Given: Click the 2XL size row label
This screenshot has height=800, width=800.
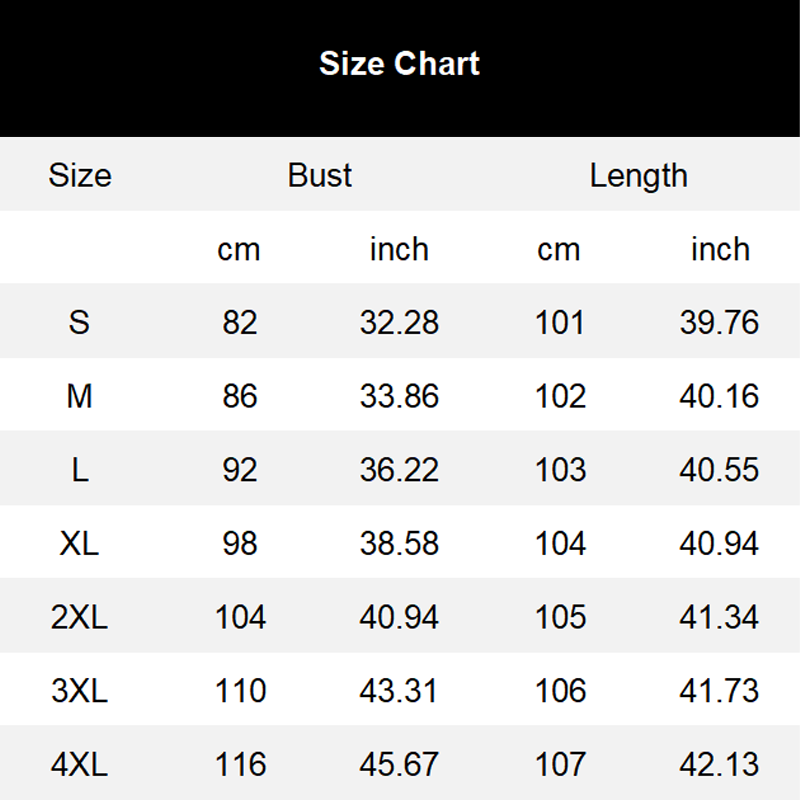Looking at the screenshot, I should click(79, 617).
